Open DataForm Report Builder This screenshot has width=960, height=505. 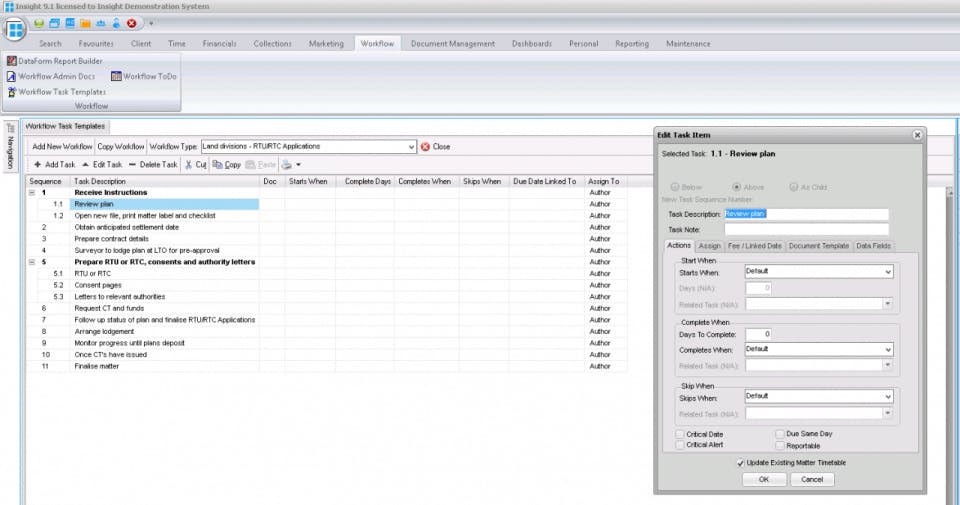point(54,61)
